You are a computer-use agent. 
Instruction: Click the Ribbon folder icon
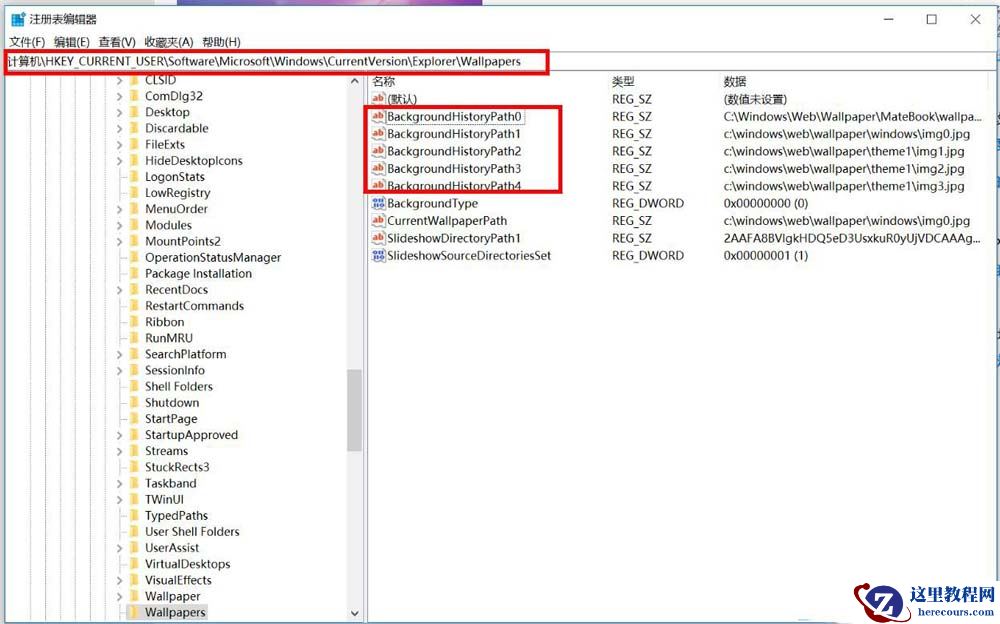(x=134, y=322)
